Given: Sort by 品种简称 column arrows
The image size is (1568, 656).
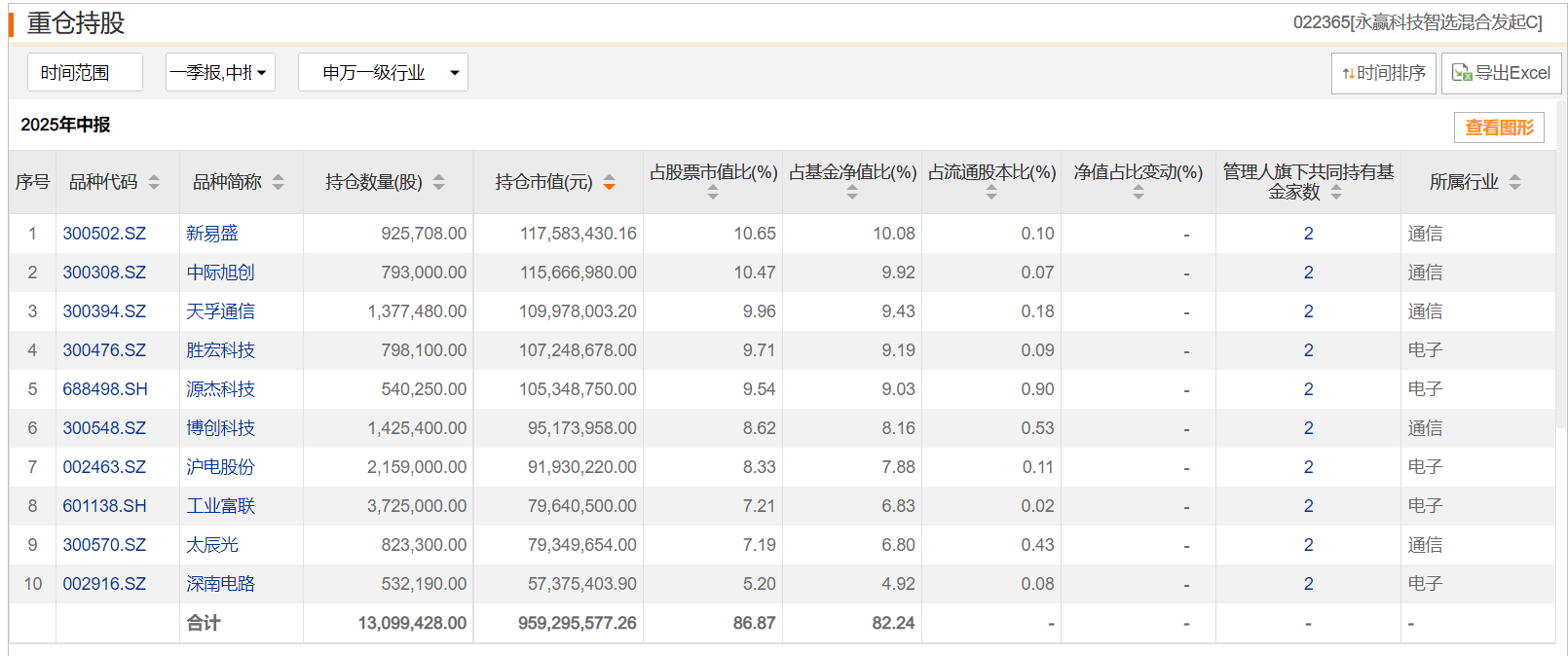Looking at the screenshot, I should (x=279, y=182).
